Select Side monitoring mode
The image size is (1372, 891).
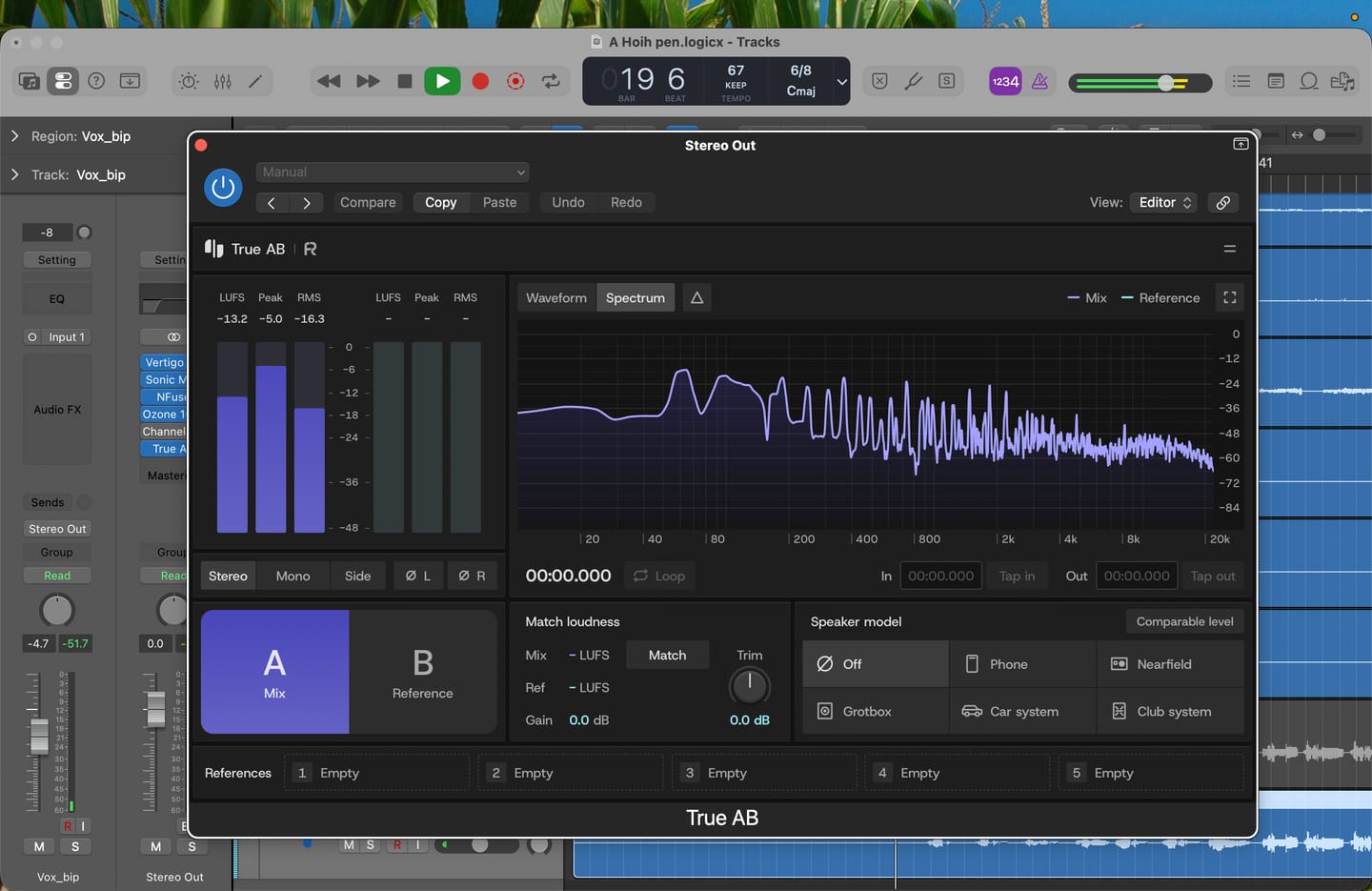[357, 576]
